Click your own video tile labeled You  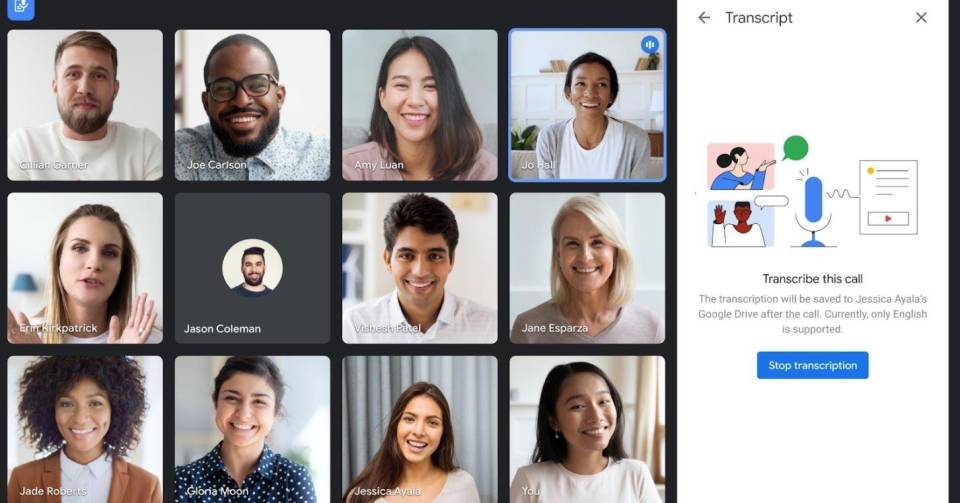[587, 430]
